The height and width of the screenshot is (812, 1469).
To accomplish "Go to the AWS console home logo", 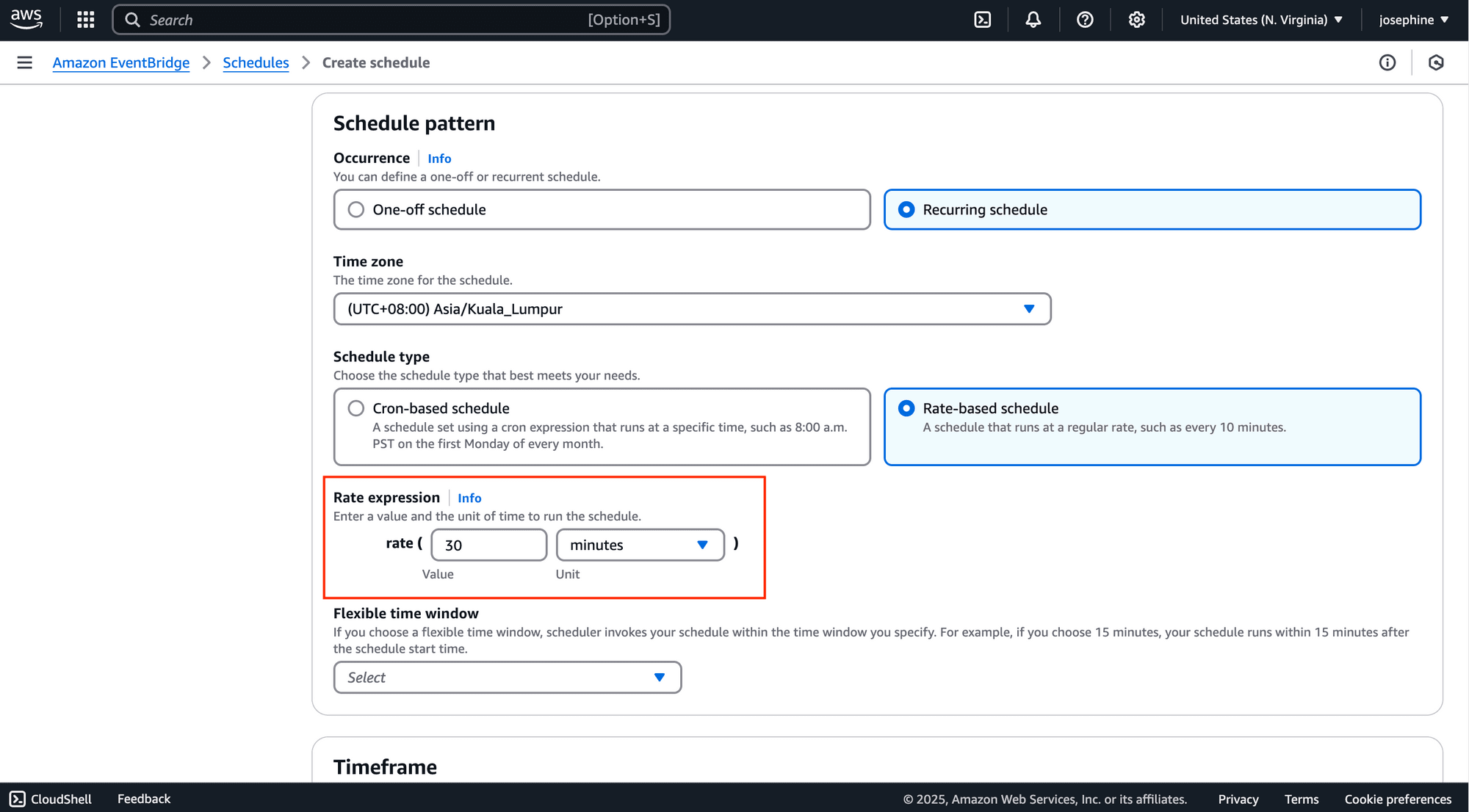I will click(x=26, y=19).
